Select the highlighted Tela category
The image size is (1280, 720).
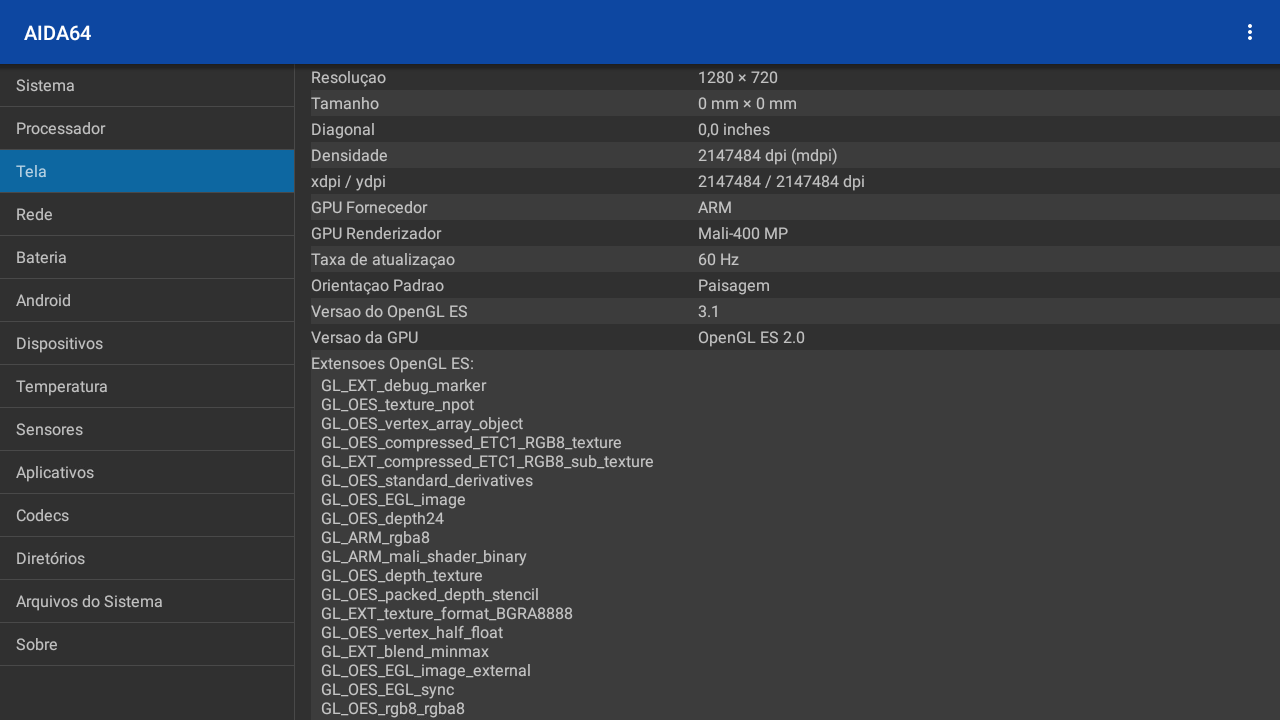pyautogui.click(x=147, y=172)
